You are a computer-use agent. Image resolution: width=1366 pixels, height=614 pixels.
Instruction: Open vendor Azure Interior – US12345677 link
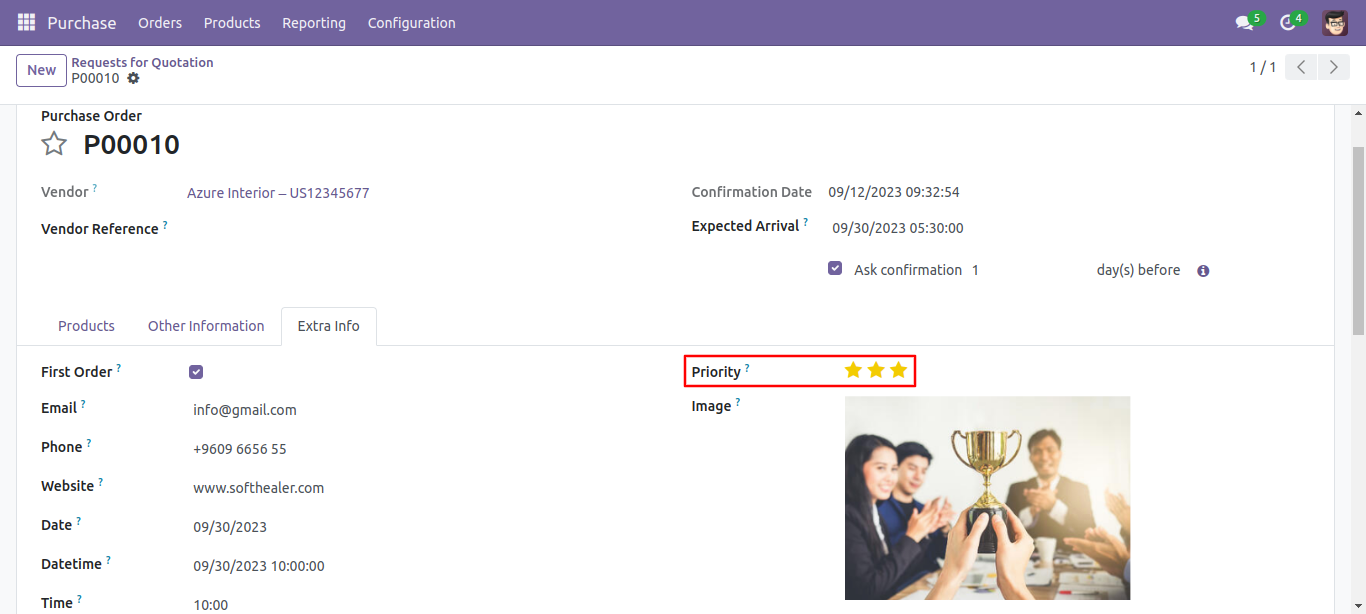coord(278,193)
